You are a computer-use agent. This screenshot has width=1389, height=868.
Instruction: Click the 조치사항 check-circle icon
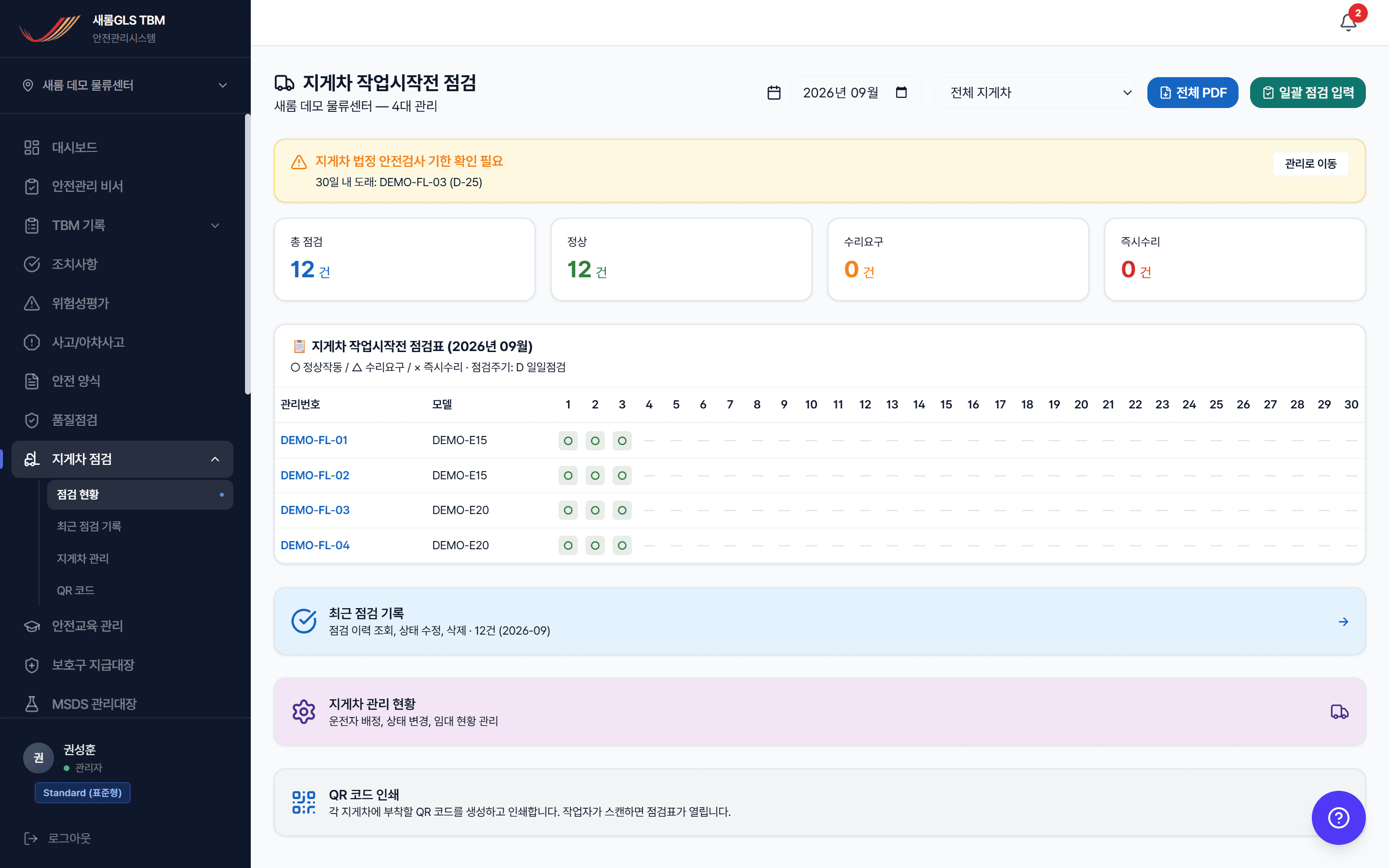(31, 264)
